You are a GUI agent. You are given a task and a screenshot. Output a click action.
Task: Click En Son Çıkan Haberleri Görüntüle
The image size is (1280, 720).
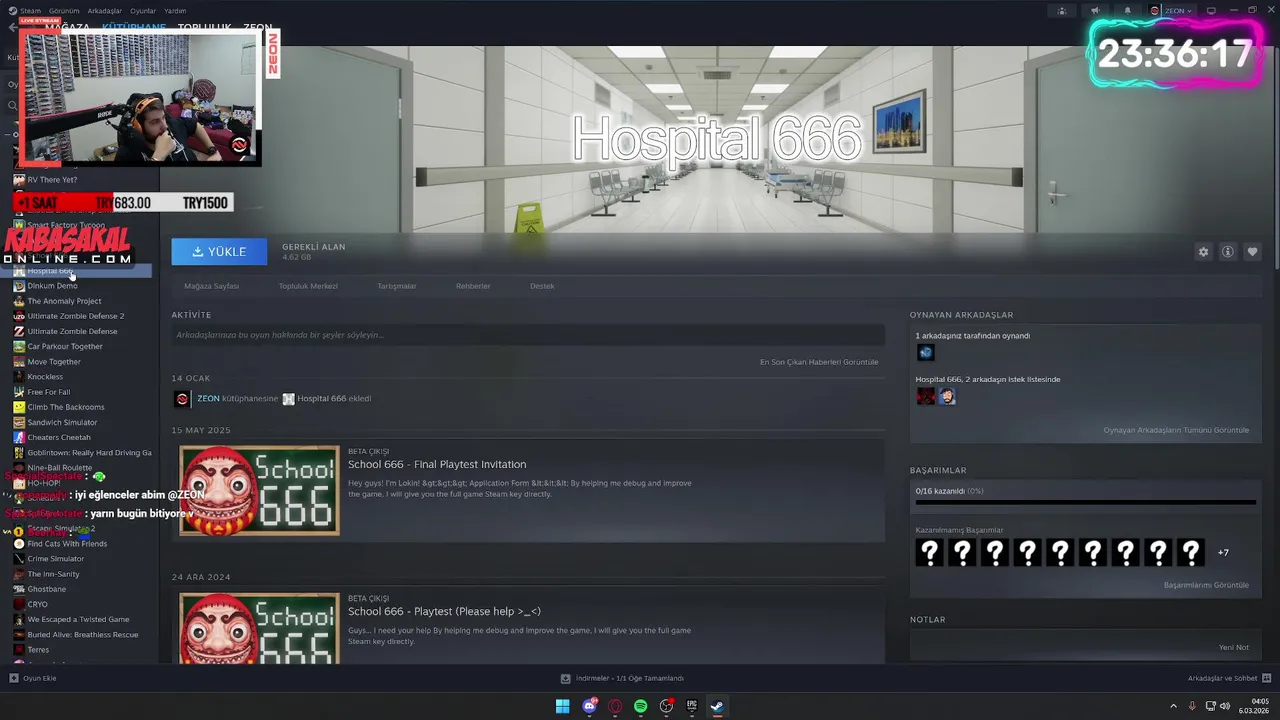coord(819,362)
